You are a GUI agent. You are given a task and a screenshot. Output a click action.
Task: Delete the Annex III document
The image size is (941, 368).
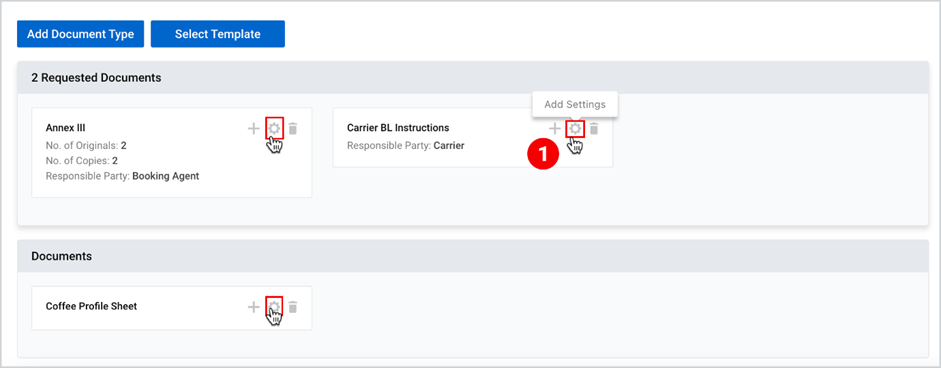coord(293,128)
